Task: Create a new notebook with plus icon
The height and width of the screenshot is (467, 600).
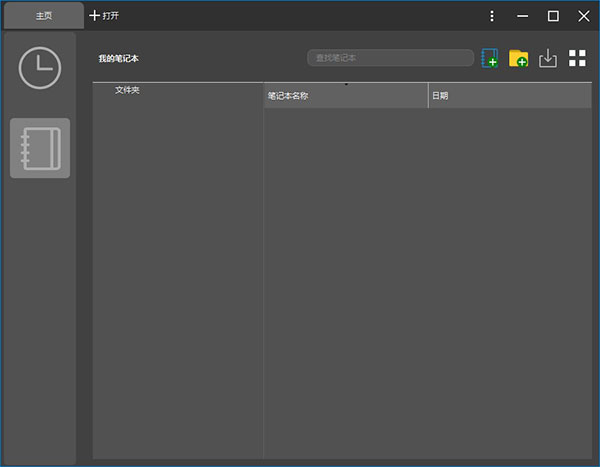Action: tap(489, 58)
